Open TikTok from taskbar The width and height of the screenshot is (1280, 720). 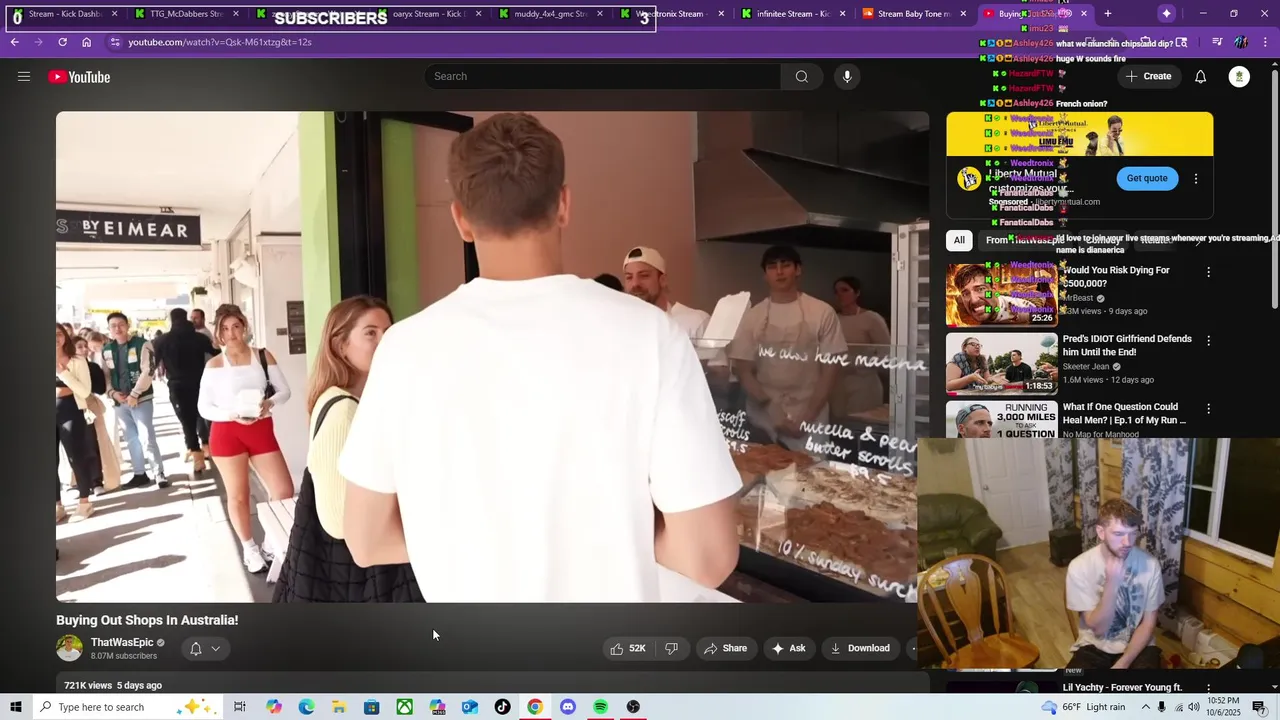click(502, 707)
